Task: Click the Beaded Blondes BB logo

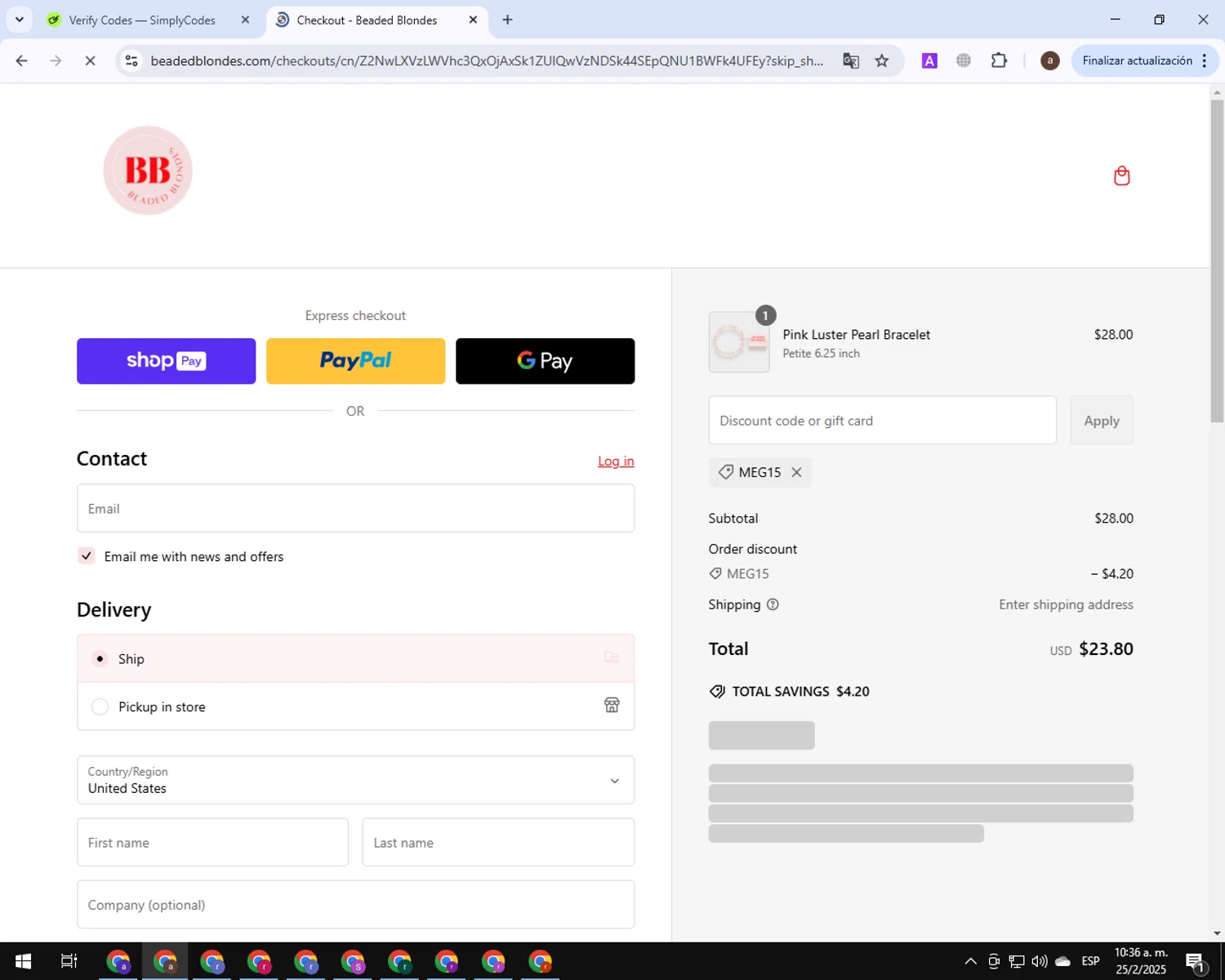Action: click(x=148, y=171)
